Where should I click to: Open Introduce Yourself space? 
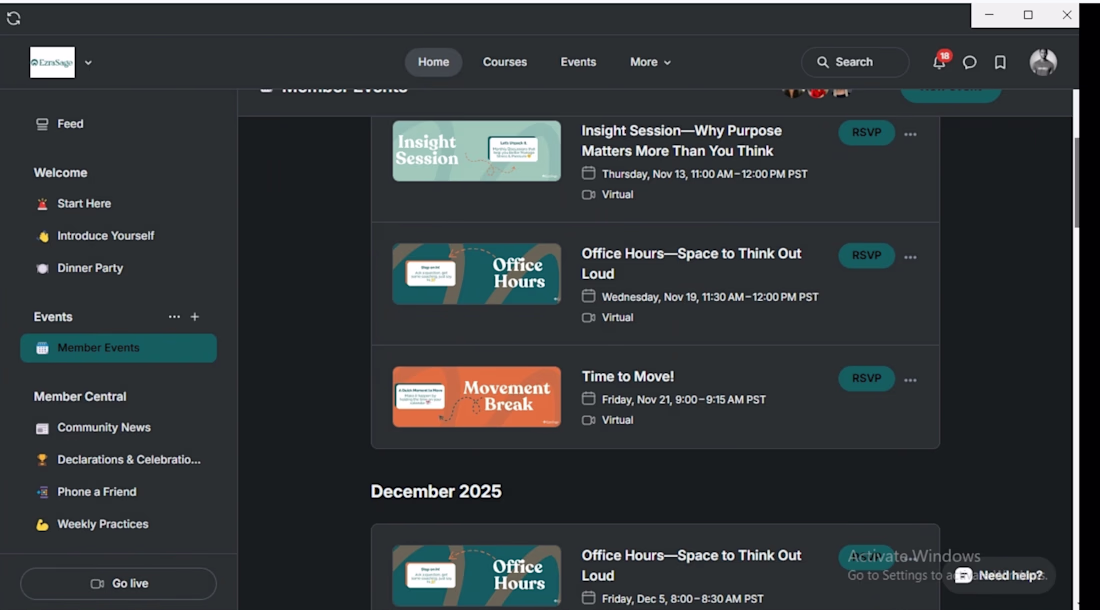[118, 236]
